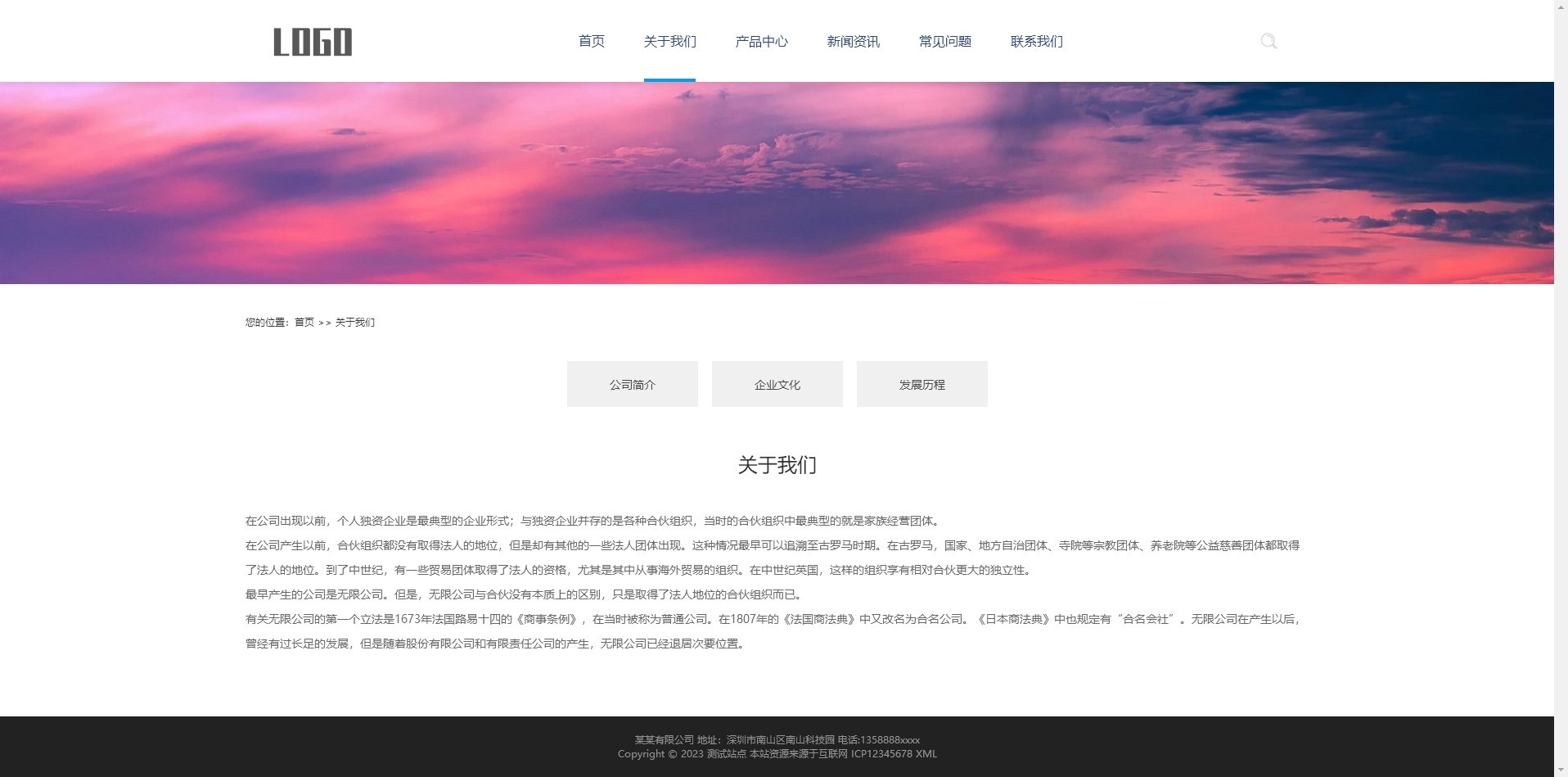Viewport: 1568px width, 777px height.
Task: Click the 关于我们 page heading
Action: click(778, 464)
